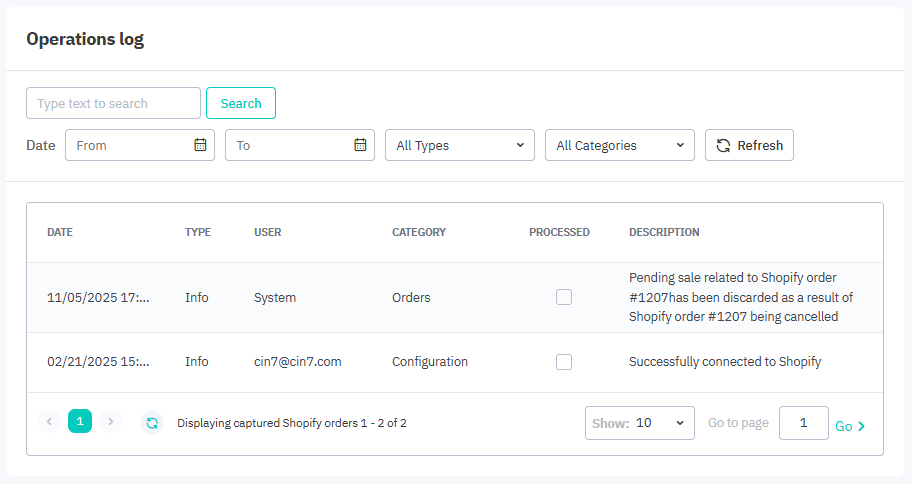Sort by the Date column header
This screenshot has height=484, width=912.
pyautogui.click(x=60, y=232)
